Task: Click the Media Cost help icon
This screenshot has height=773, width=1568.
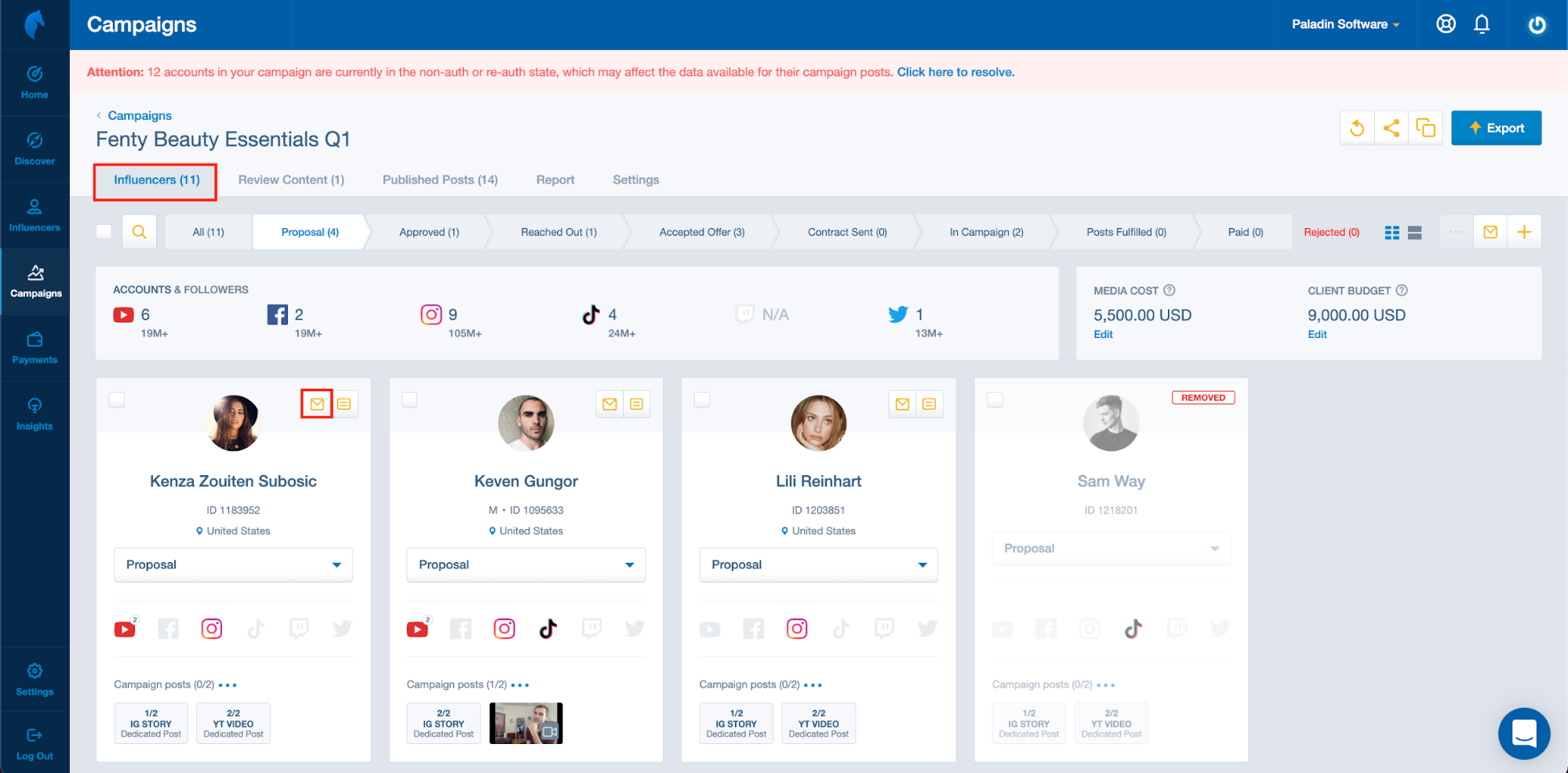Action: click(x=1170, y=290)
